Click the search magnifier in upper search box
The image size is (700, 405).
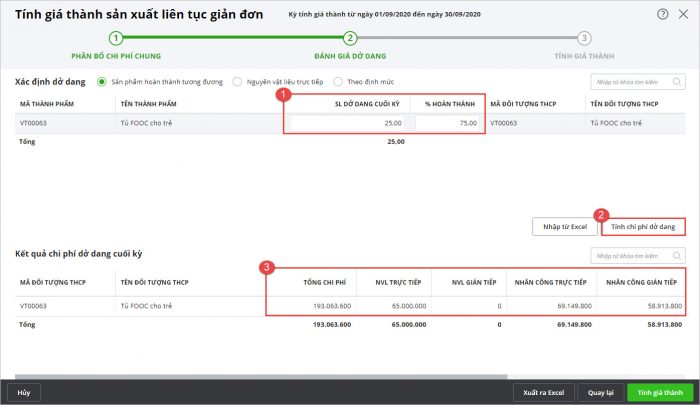click(677, 83)
